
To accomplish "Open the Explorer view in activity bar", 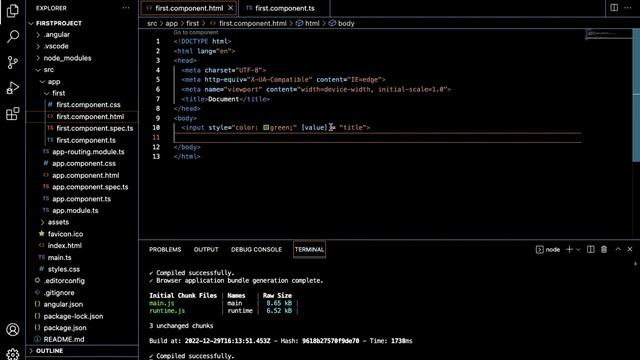I will (x=13, y=11).
